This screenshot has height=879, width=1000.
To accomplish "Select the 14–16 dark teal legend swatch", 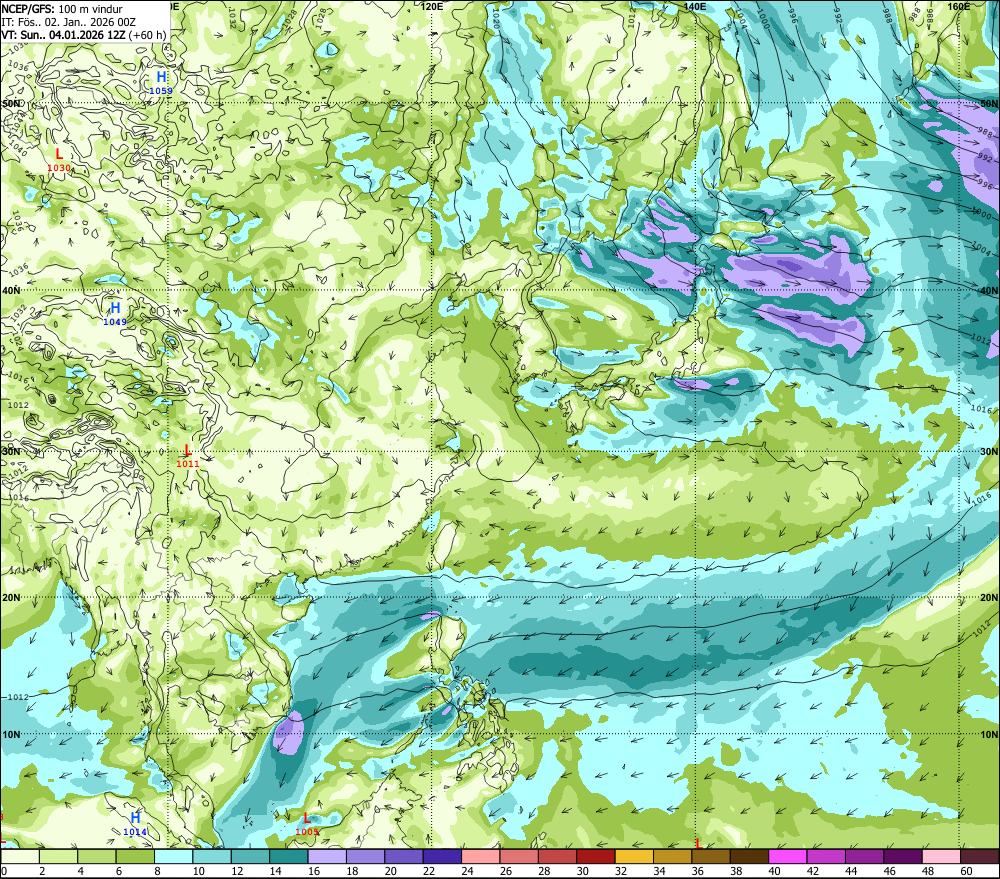I will point(289,856).
